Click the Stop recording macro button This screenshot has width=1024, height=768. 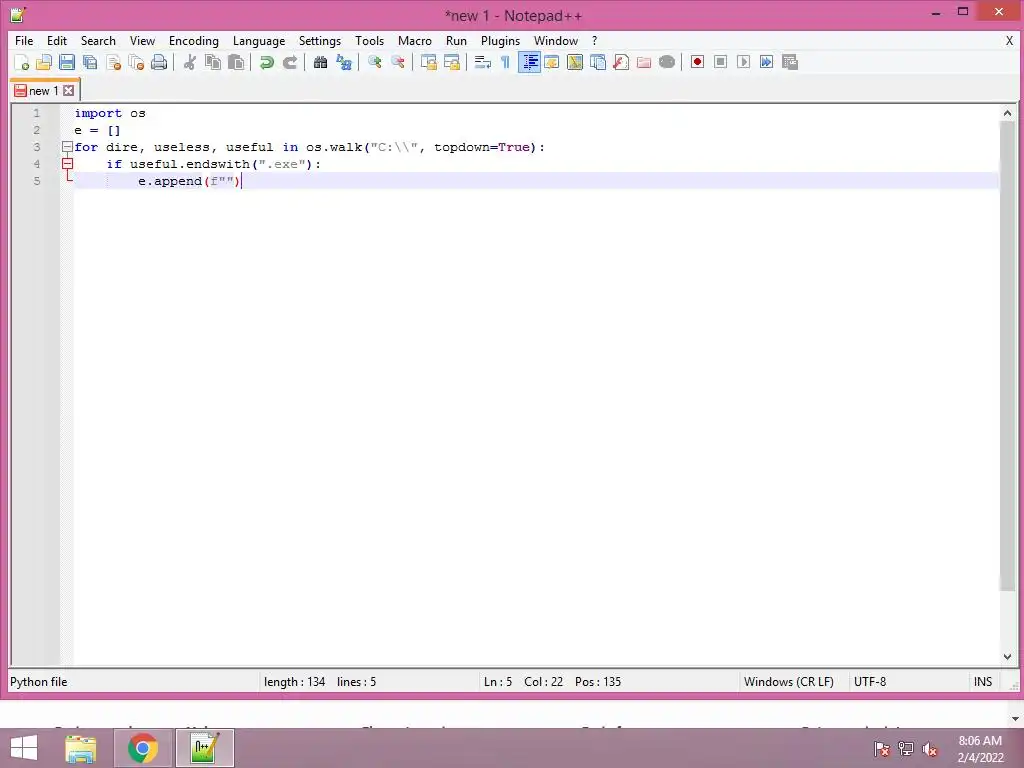[720, 62]
